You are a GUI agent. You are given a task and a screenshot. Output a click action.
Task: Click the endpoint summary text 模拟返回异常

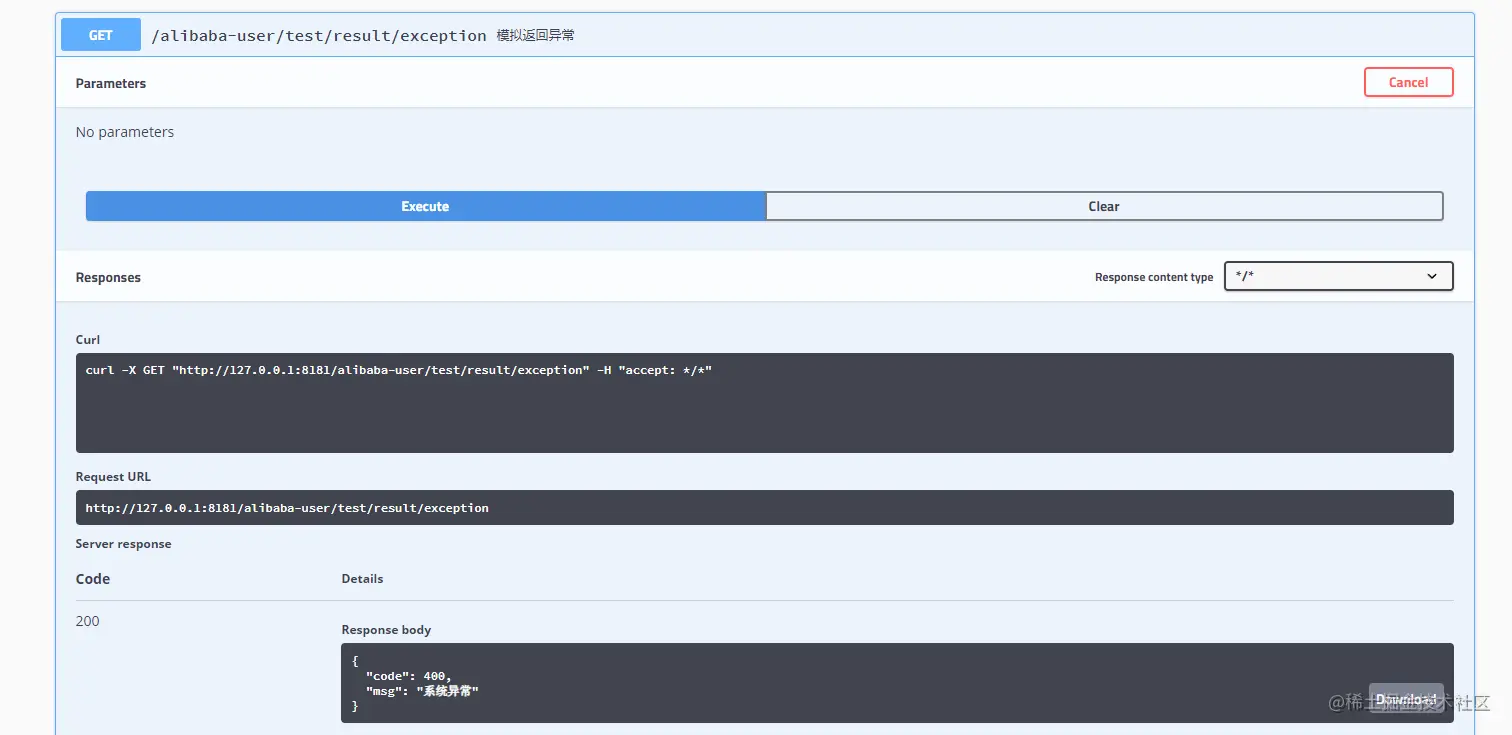coord(536,36)
